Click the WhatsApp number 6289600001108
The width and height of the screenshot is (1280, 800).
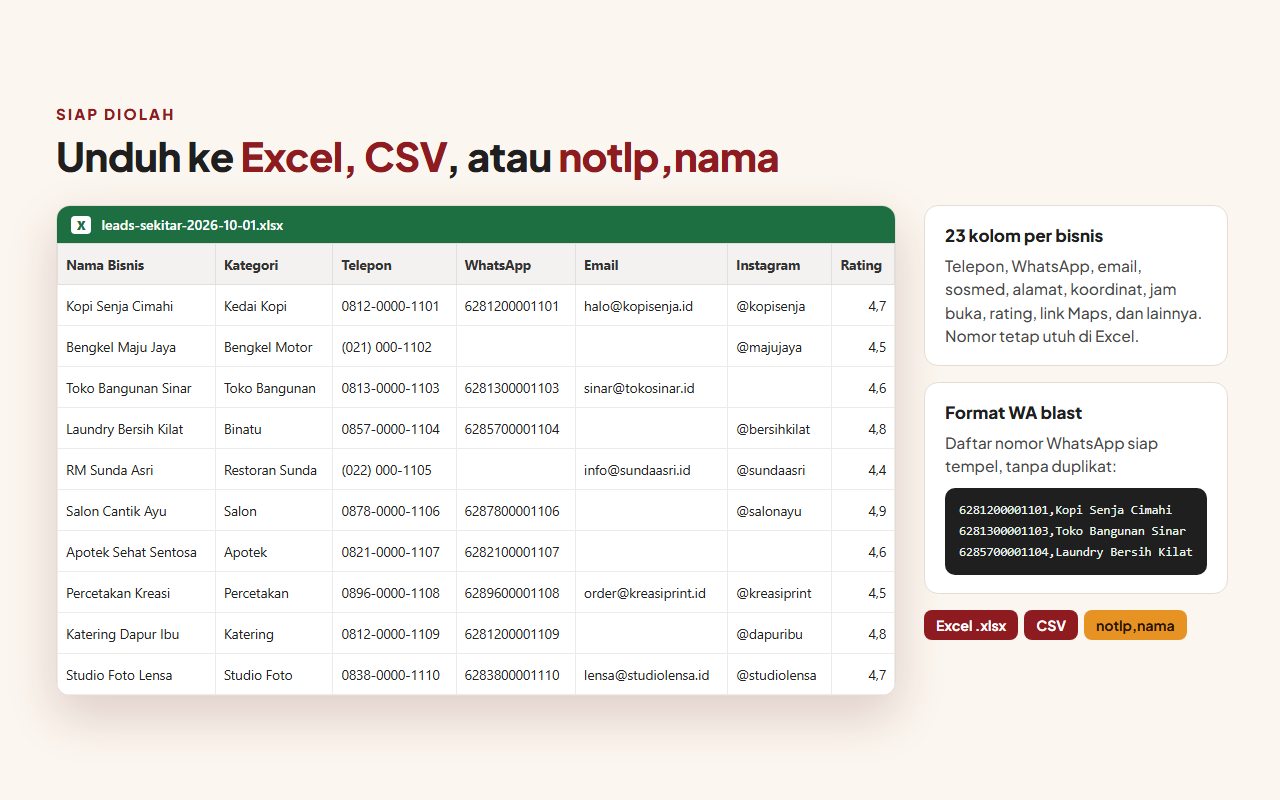pos(512,593)
